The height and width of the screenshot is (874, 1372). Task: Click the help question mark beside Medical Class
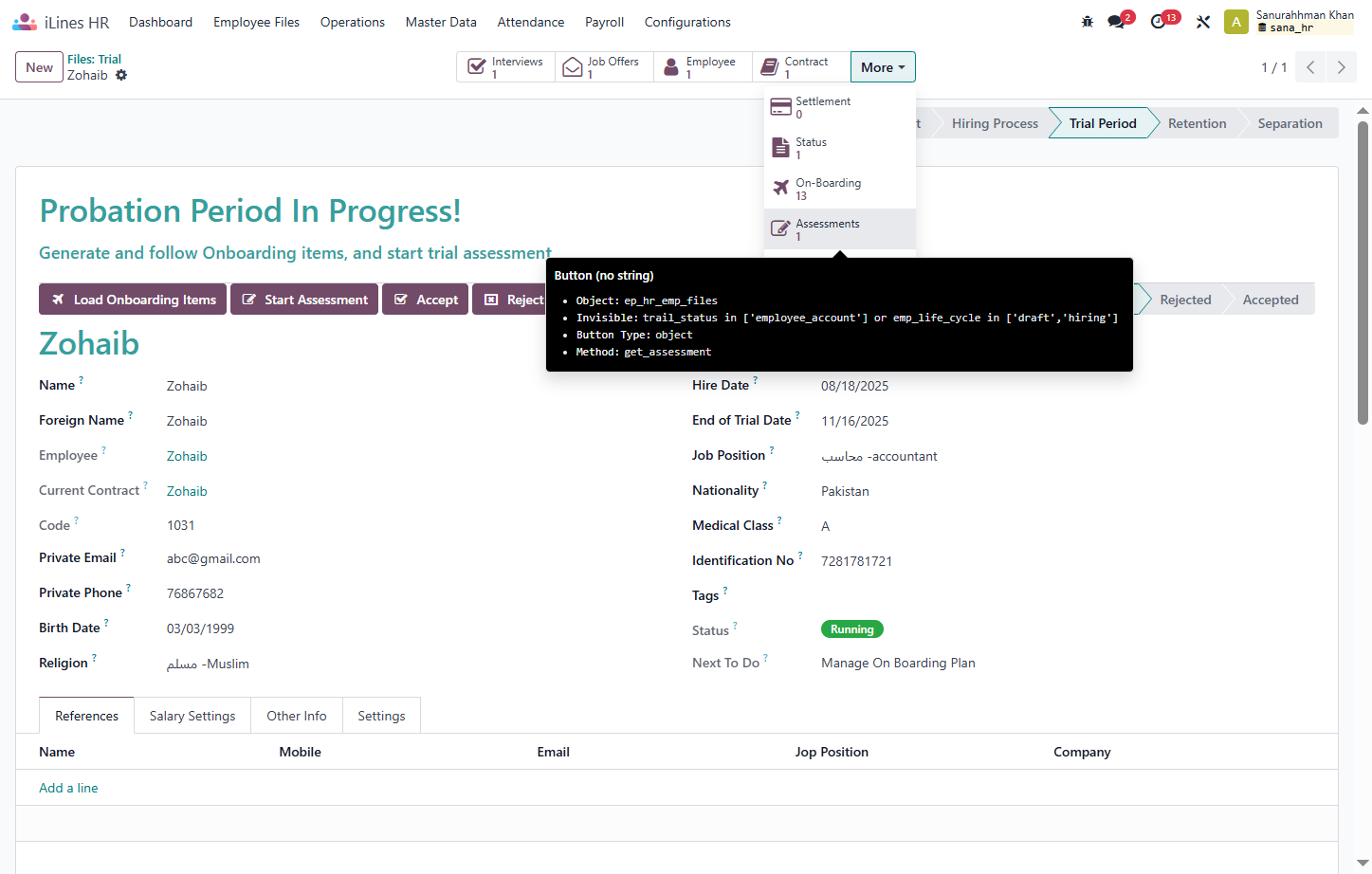click(x=779, y=520)
